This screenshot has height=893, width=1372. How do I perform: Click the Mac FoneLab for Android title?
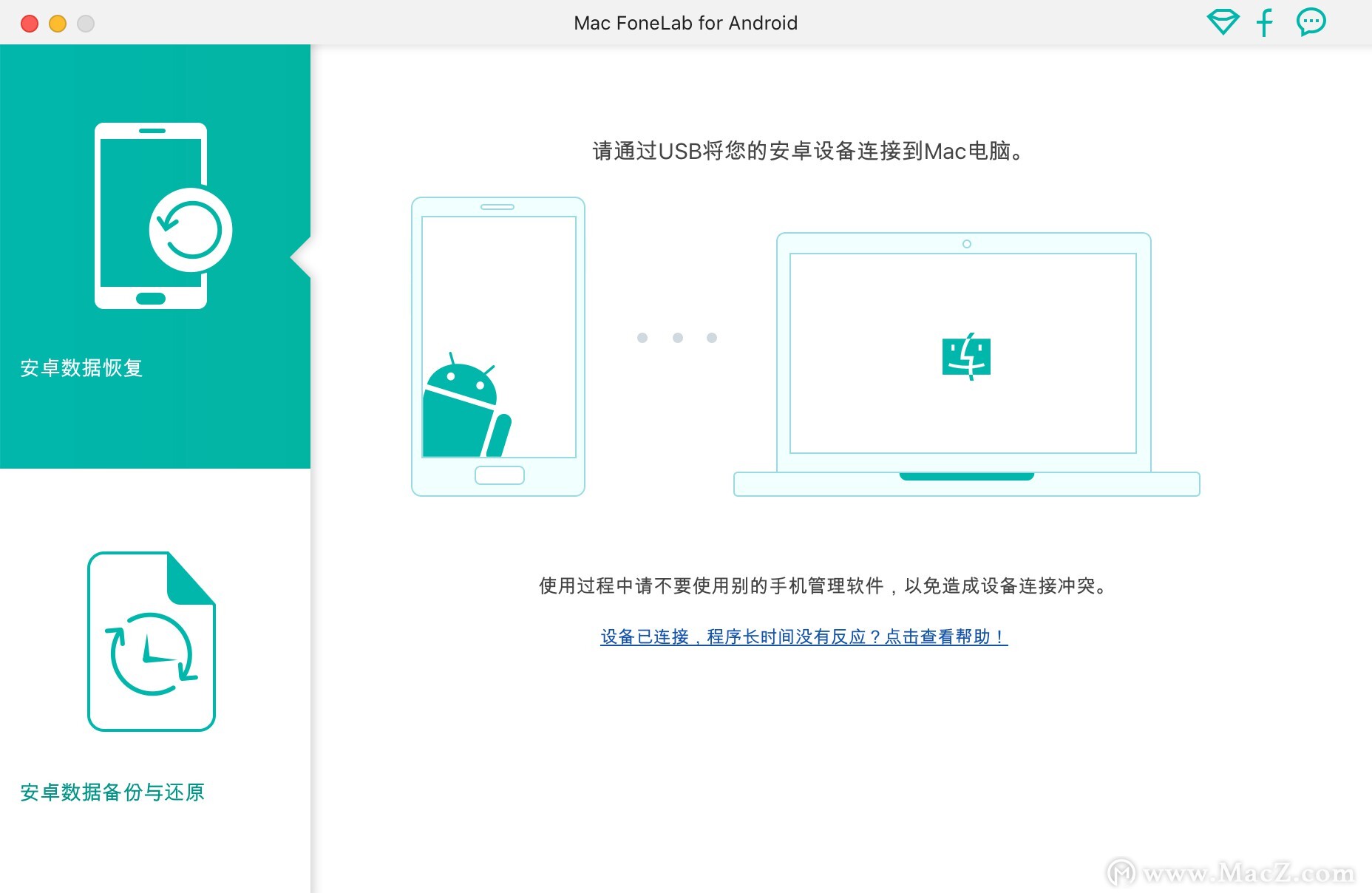(686, 22)
